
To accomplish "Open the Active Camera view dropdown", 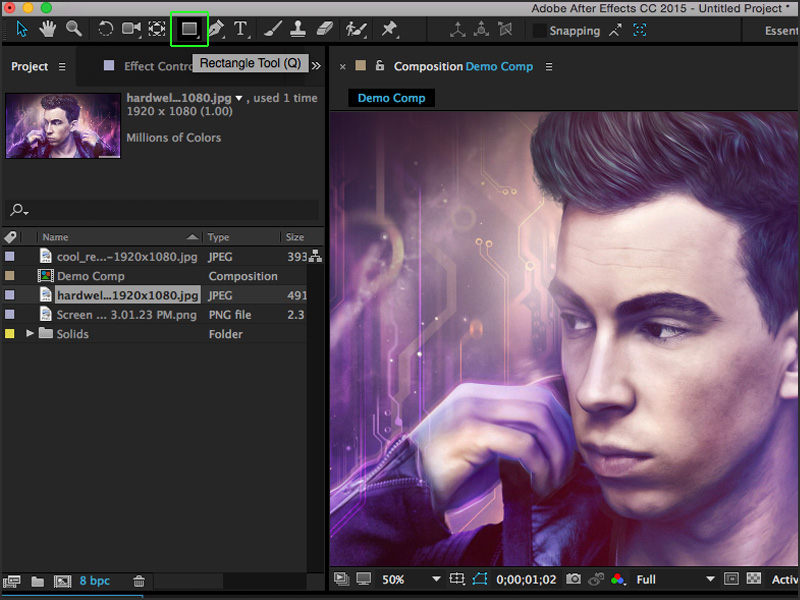I will point(785,579).
